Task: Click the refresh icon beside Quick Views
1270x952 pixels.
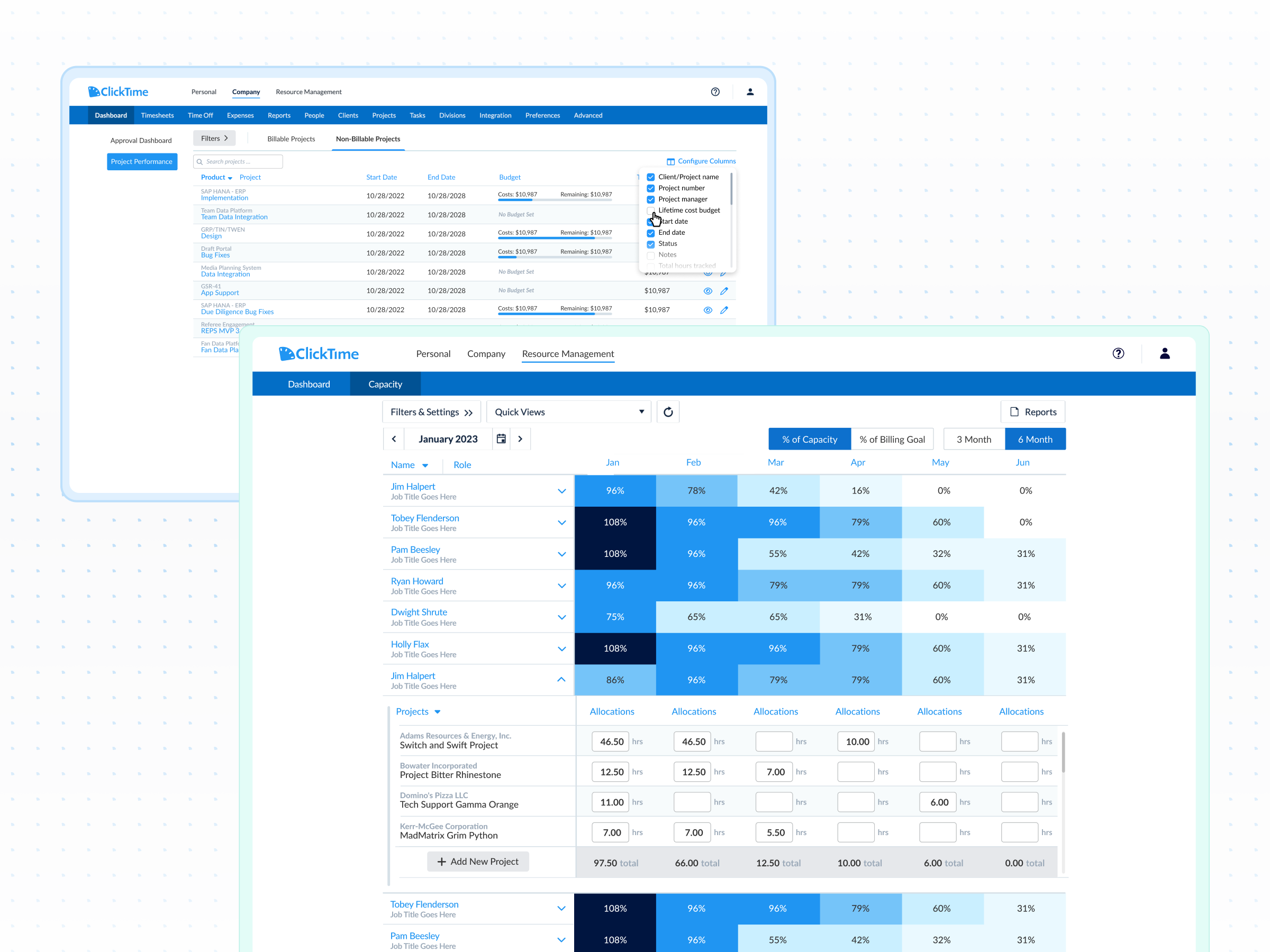Action: pyautogui.click(x=668, y=412)
